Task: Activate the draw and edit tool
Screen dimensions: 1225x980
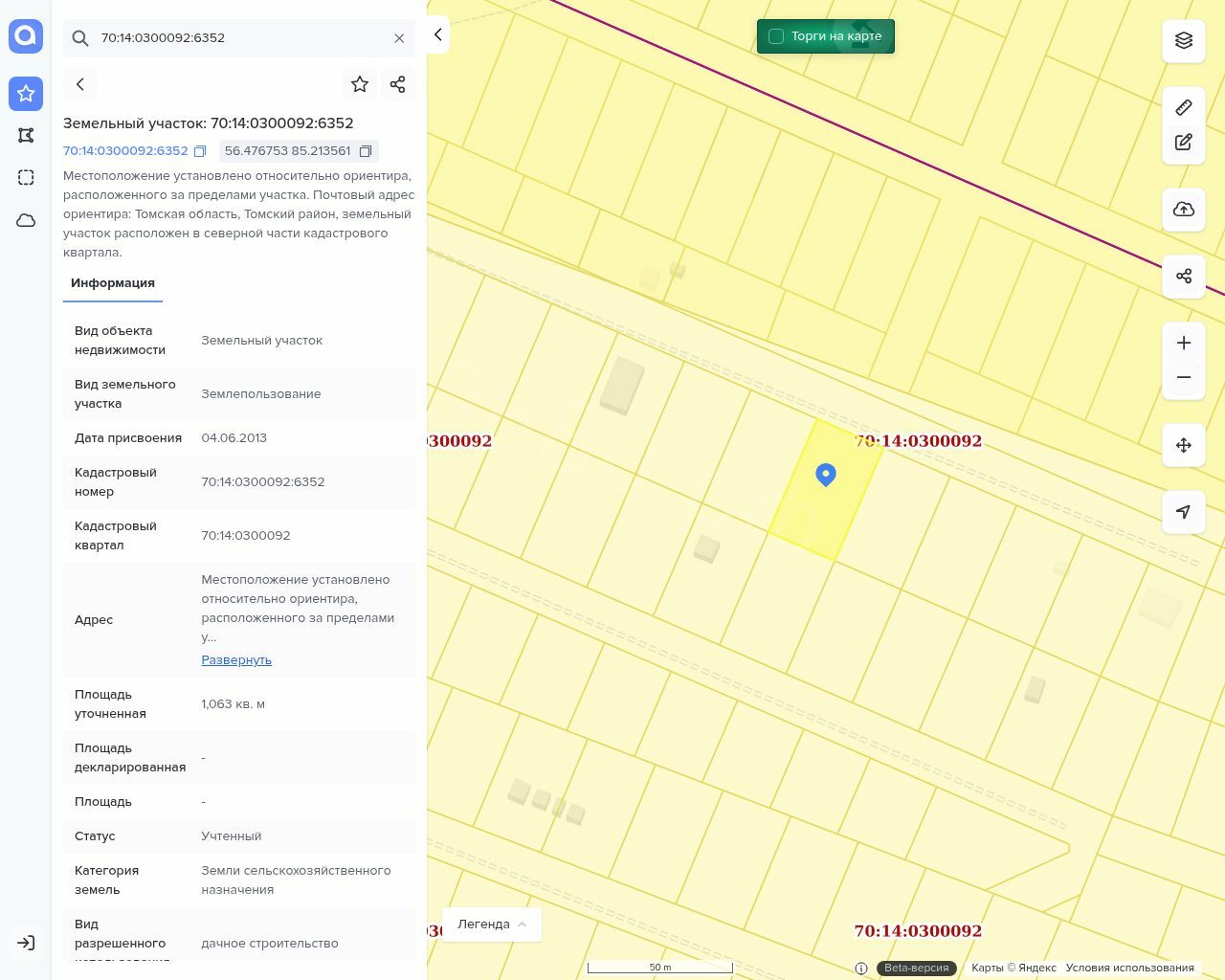Action: 1184,143
